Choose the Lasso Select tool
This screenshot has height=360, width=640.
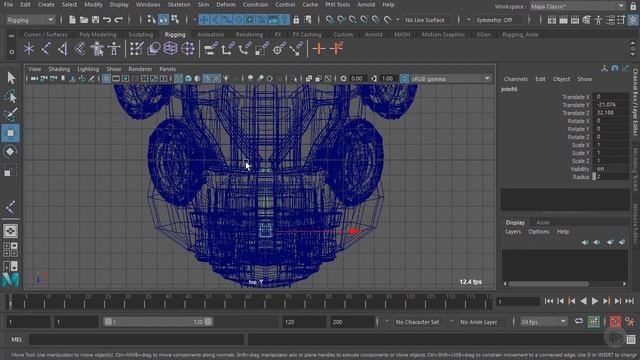coord(11,97)
